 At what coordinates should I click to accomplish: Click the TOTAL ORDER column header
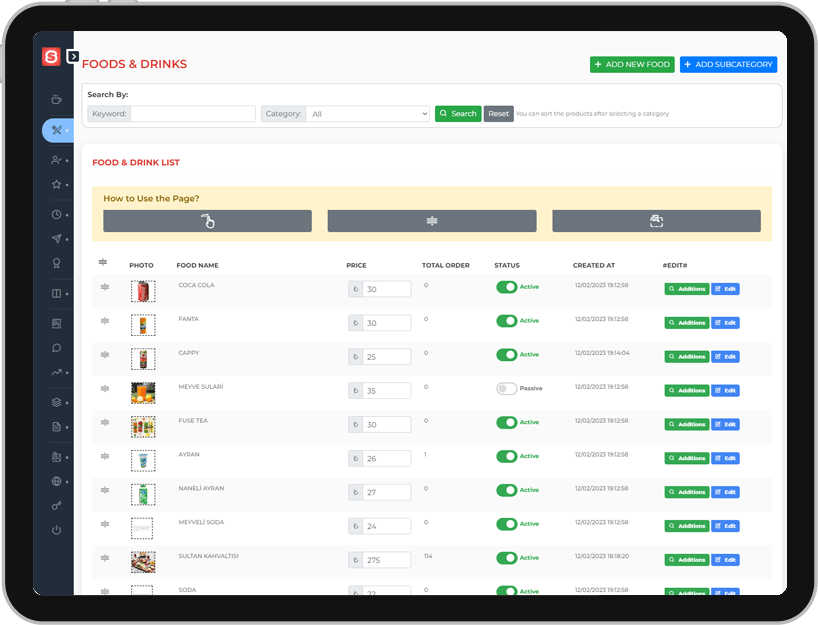tap(446, 266)
